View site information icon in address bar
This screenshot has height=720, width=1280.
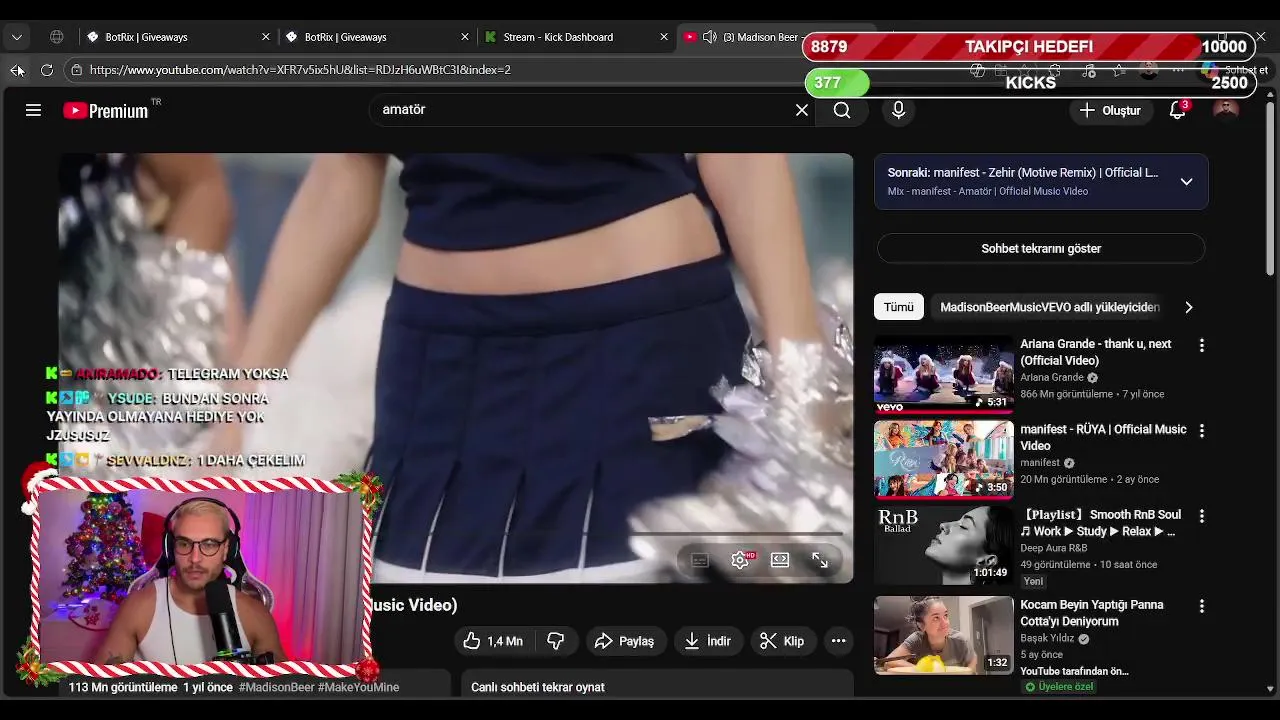pos(76,70)
